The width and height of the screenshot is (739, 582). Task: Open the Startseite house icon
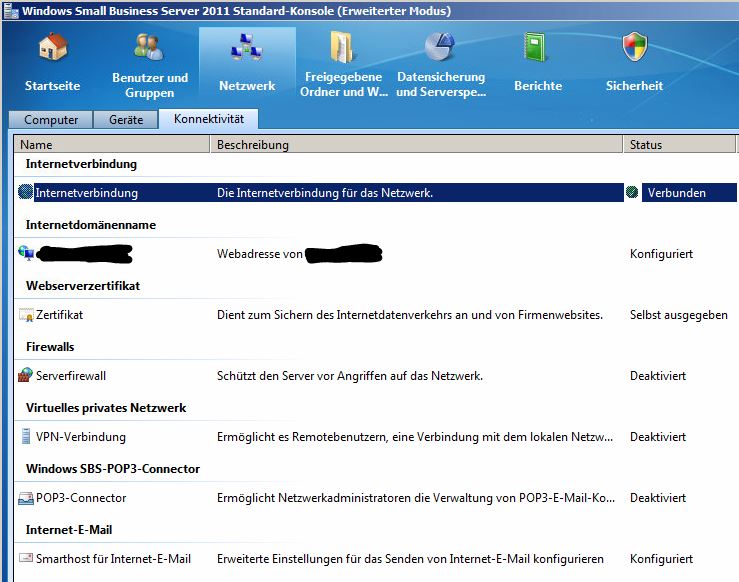(53, 46)
